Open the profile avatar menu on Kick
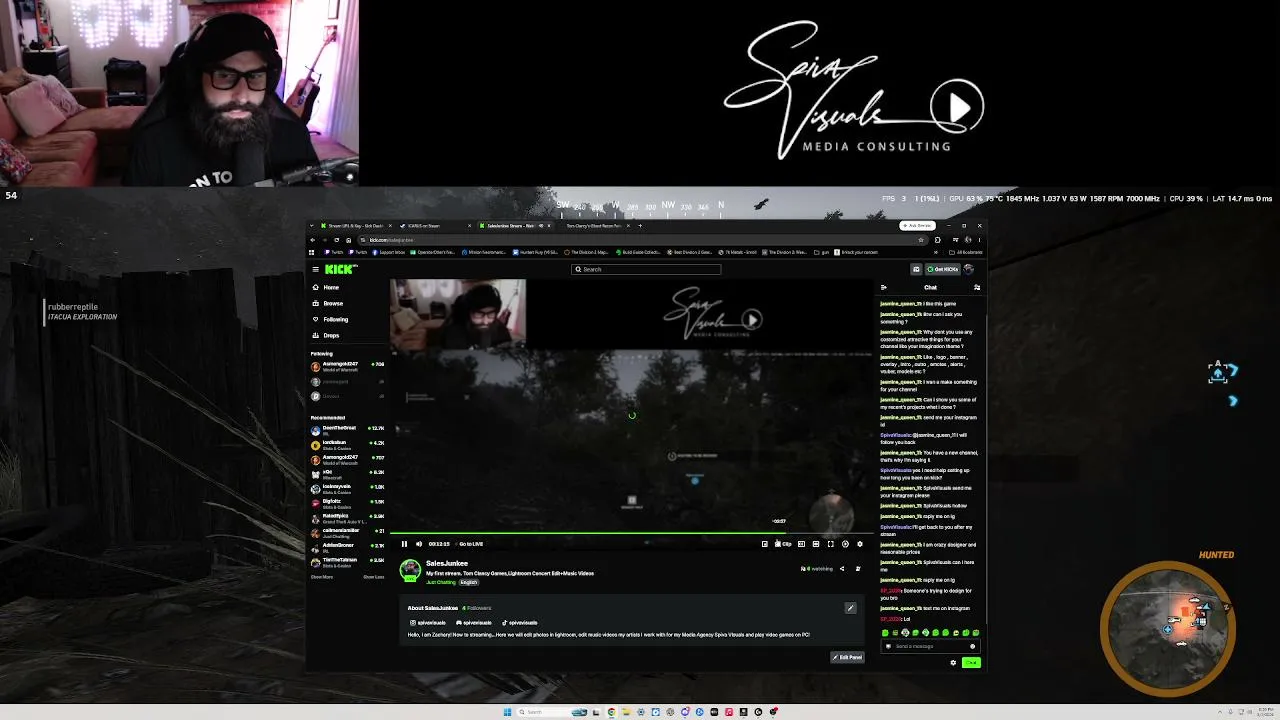The width and height of the screenshot is (1280, 720). click(968, 269)
